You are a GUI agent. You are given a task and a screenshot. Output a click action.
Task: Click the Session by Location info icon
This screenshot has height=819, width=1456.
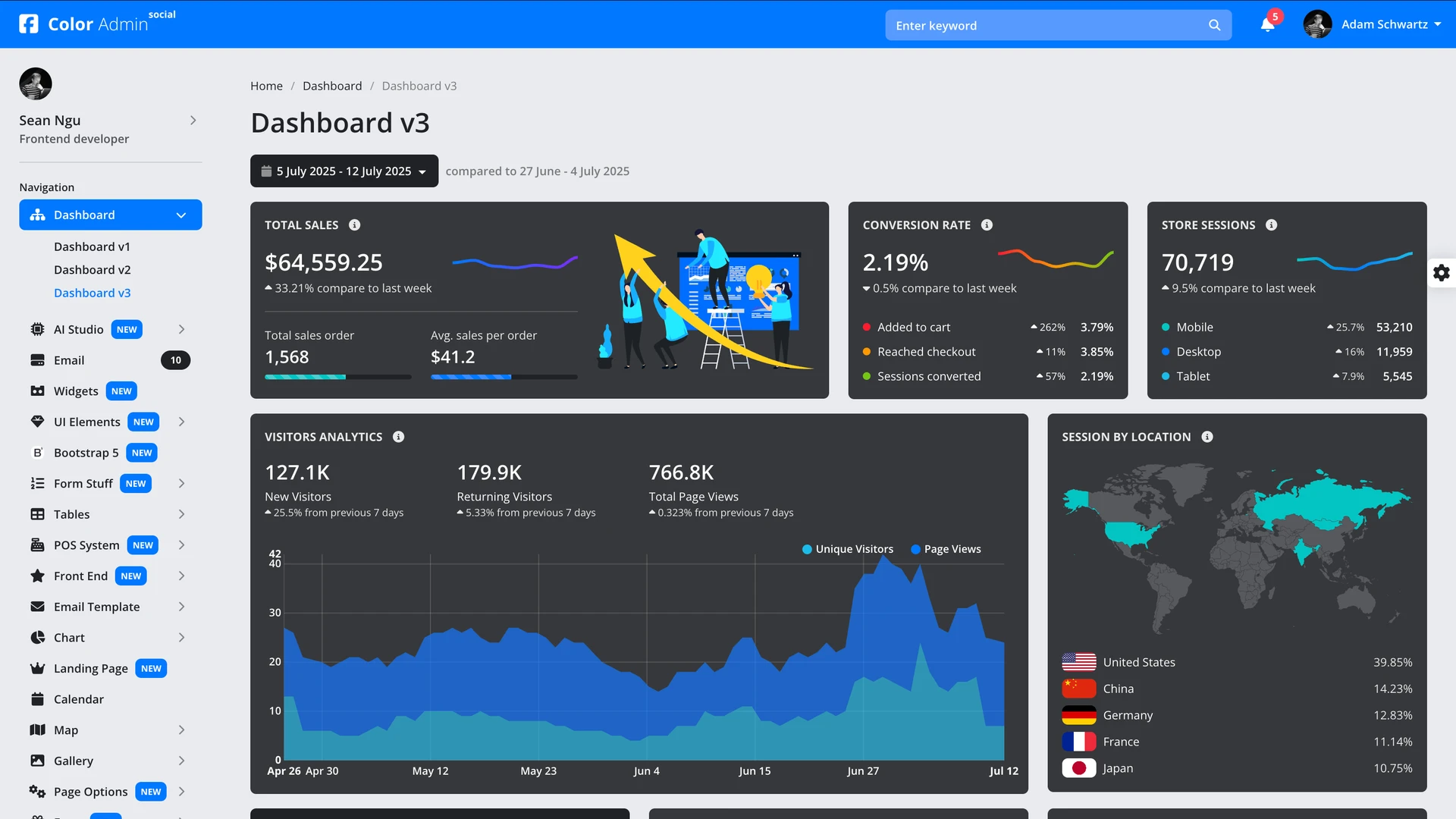pos(1207,437)
